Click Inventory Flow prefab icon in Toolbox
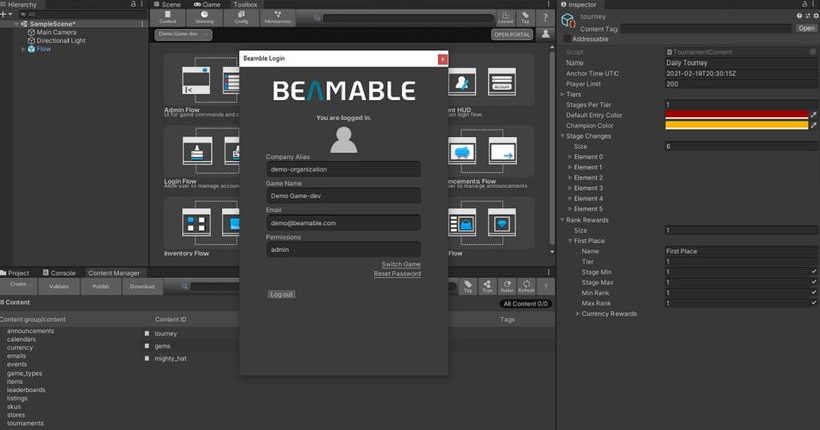Screen dimensions: 820x430 197,222
